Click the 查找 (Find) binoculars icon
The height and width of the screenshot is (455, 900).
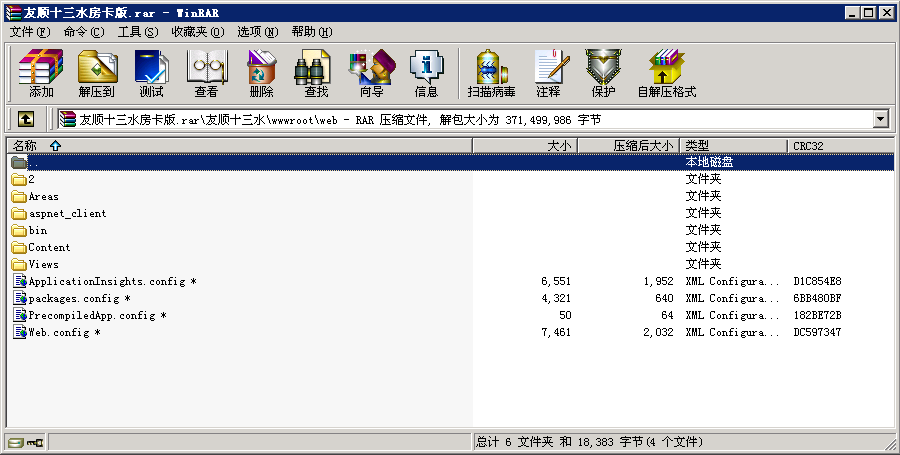[316, 72]
